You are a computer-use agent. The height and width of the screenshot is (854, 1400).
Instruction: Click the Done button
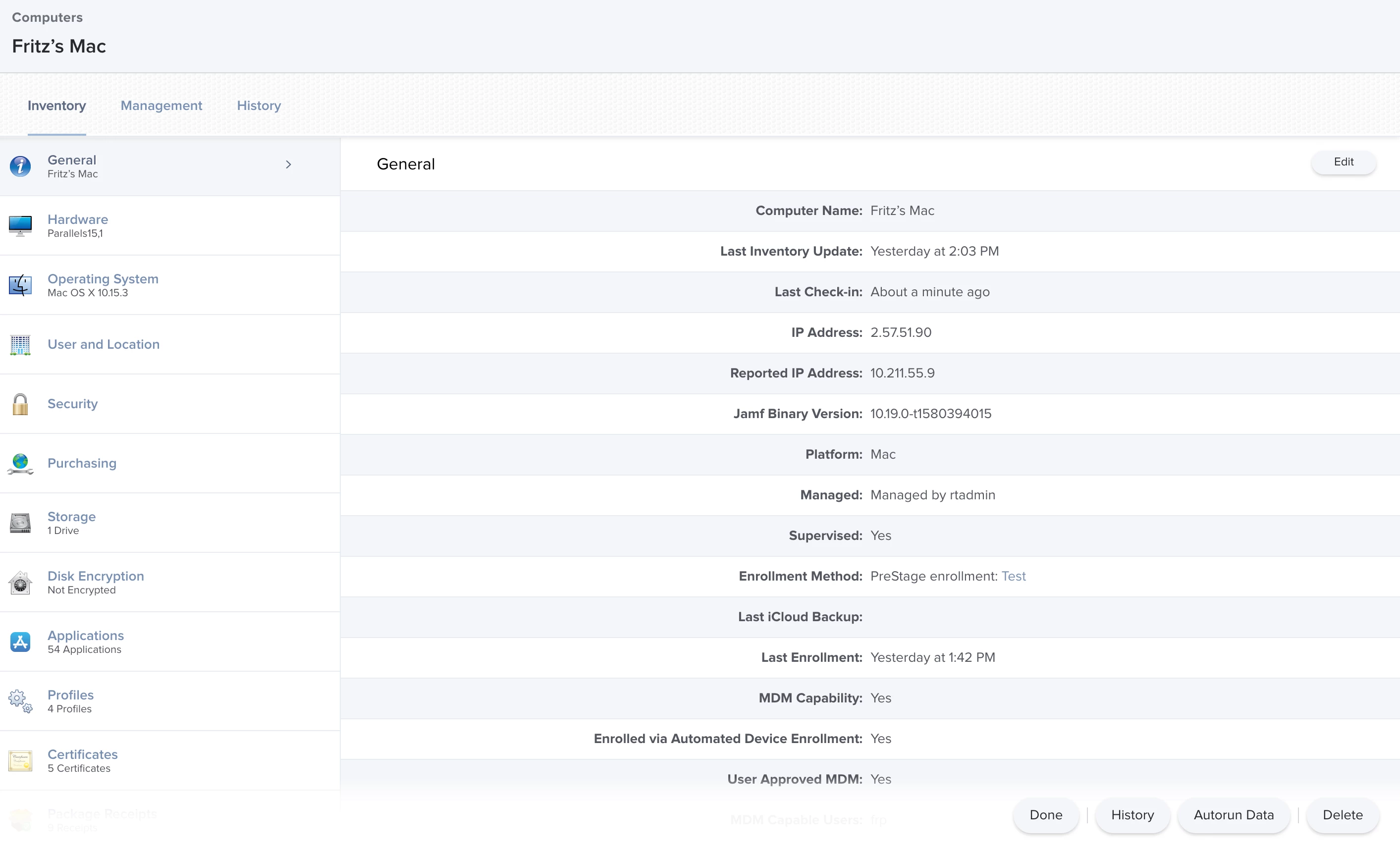(1045, 815)
